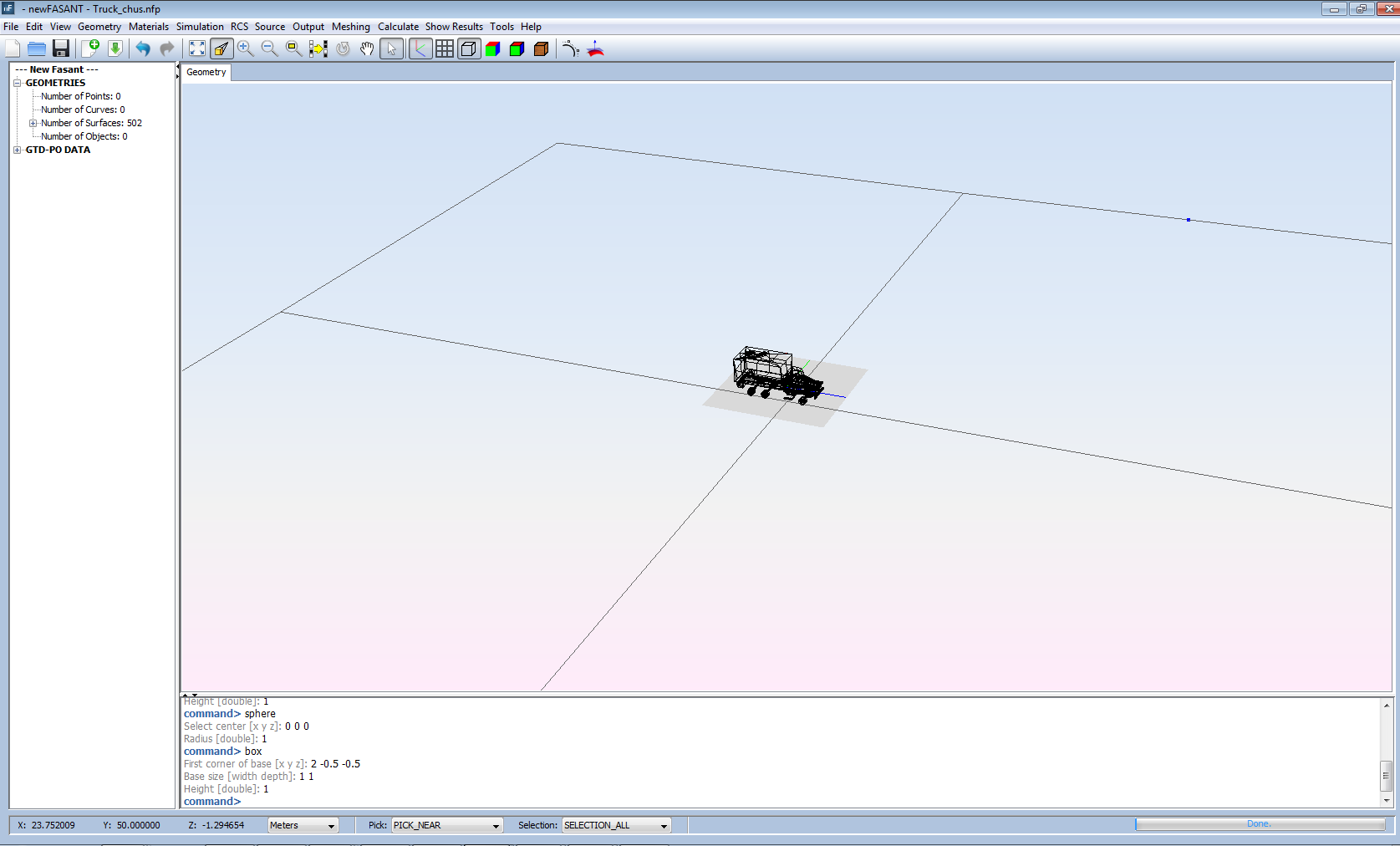Toggle the axes display button

(420, 48)
